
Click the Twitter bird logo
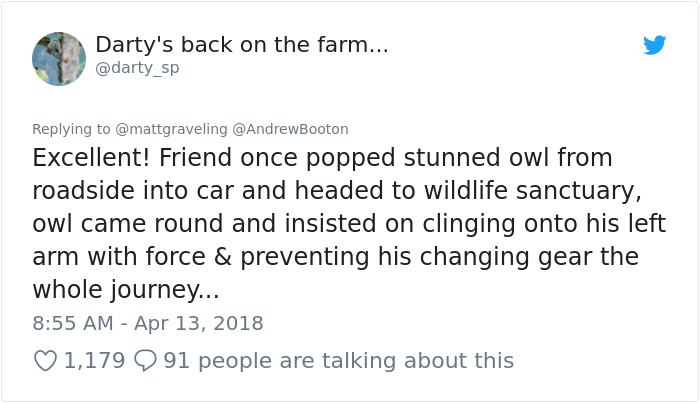[654, 45]
